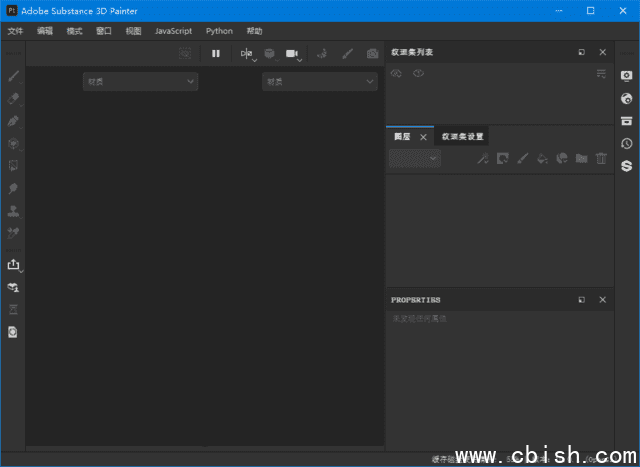Switch to the 纹理集设置 tab
This screenshot has width=640, height=467.
(462, 137)
